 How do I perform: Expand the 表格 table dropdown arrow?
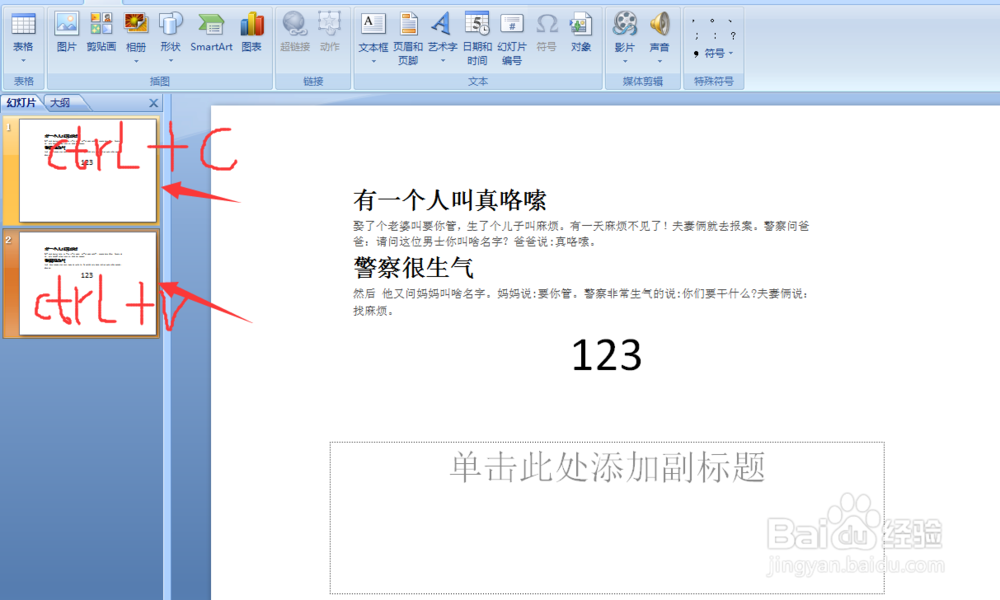(24, 61)
